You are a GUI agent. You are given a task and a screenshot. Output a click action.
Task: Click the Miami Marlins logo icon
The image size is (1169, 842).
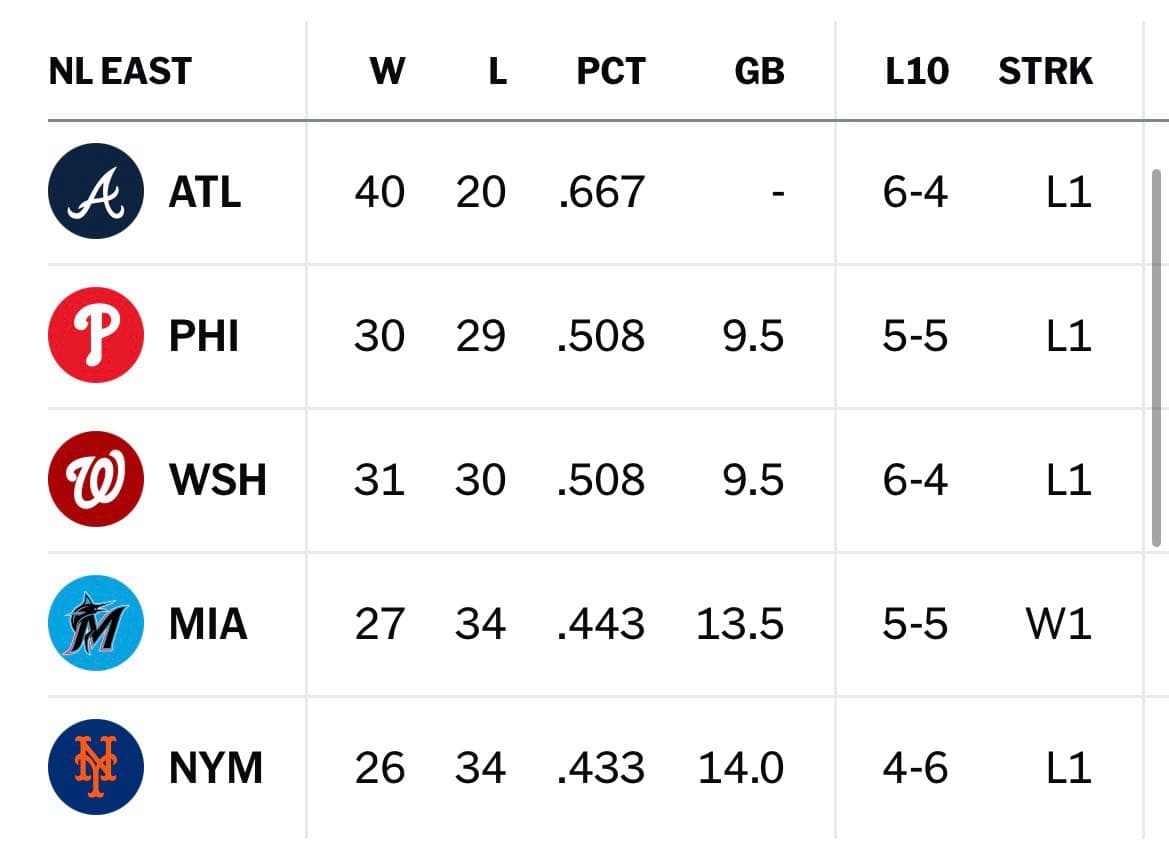coord(95,623)
